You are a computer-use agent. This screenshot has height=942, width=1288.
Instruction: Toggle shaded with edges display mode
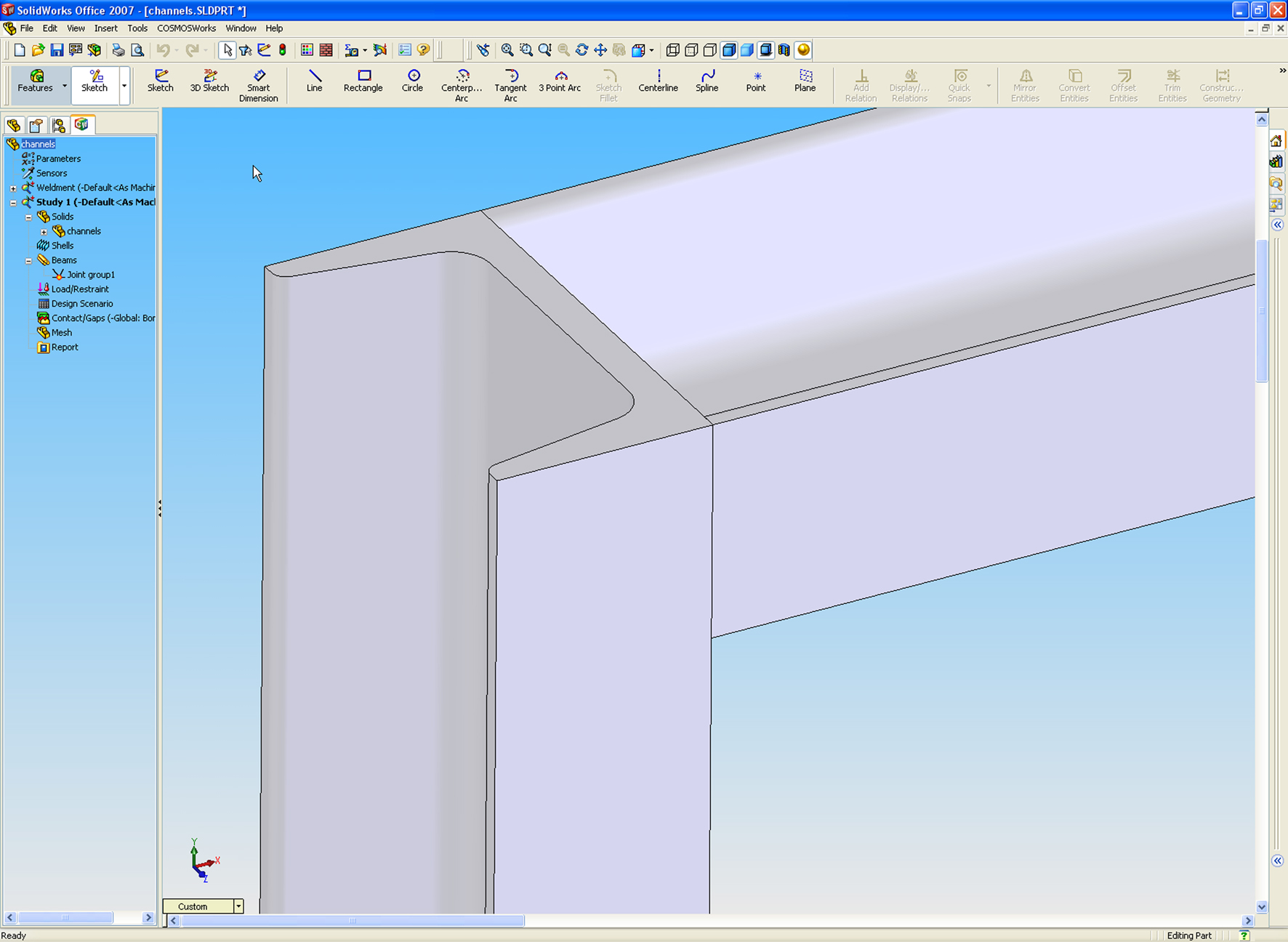pyautogui.click(x=729, y=50)
